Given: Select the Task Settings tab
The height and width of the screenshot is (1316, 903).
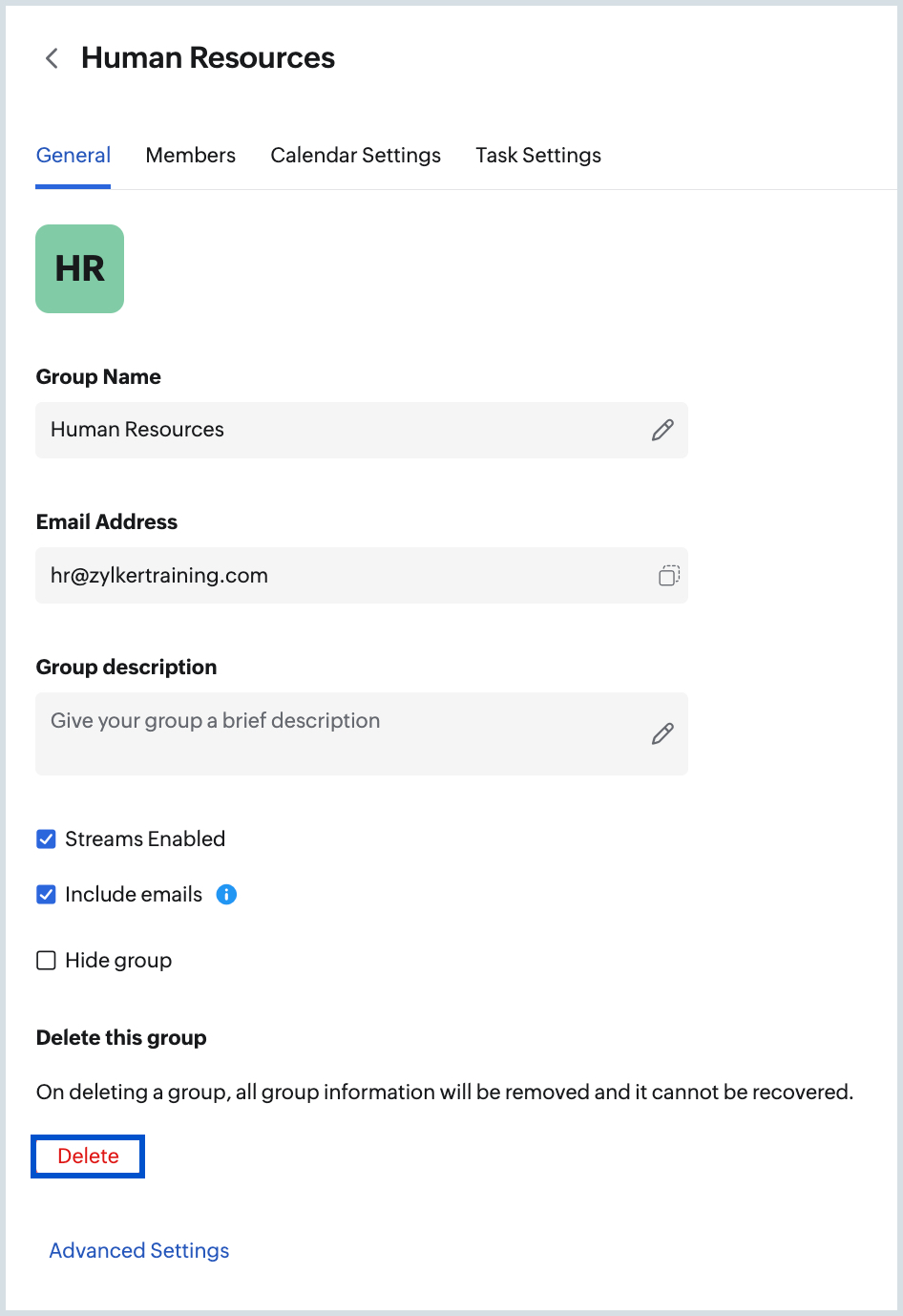Looking at the screenshot, I should [x=537, y=155].
